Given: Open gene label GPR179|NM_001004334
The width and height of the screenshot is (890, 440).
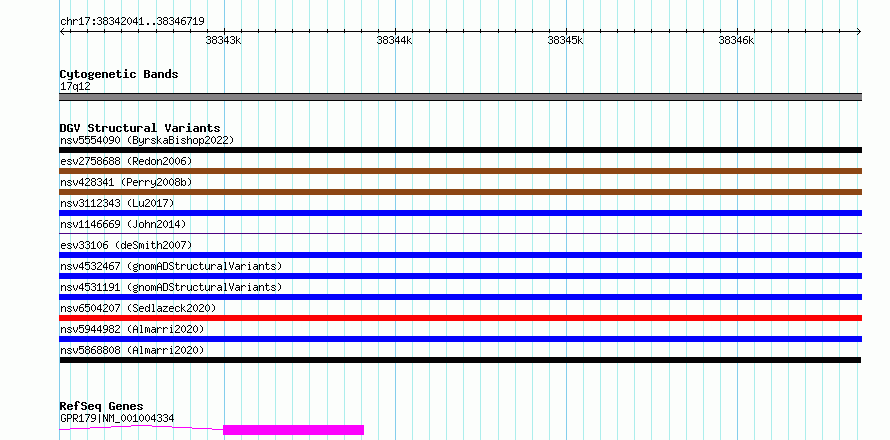Looking at the screenshot, I should pos(117,419).
